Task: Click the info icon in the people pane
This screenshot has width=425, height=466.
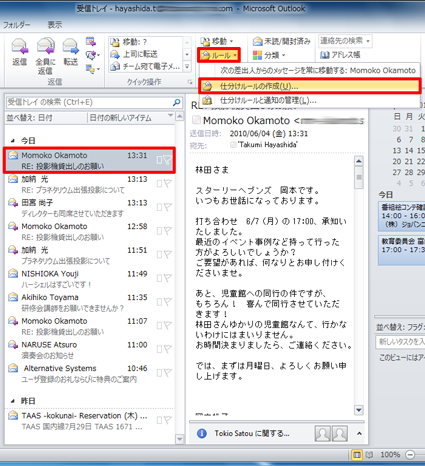Action: pos(202,433)
